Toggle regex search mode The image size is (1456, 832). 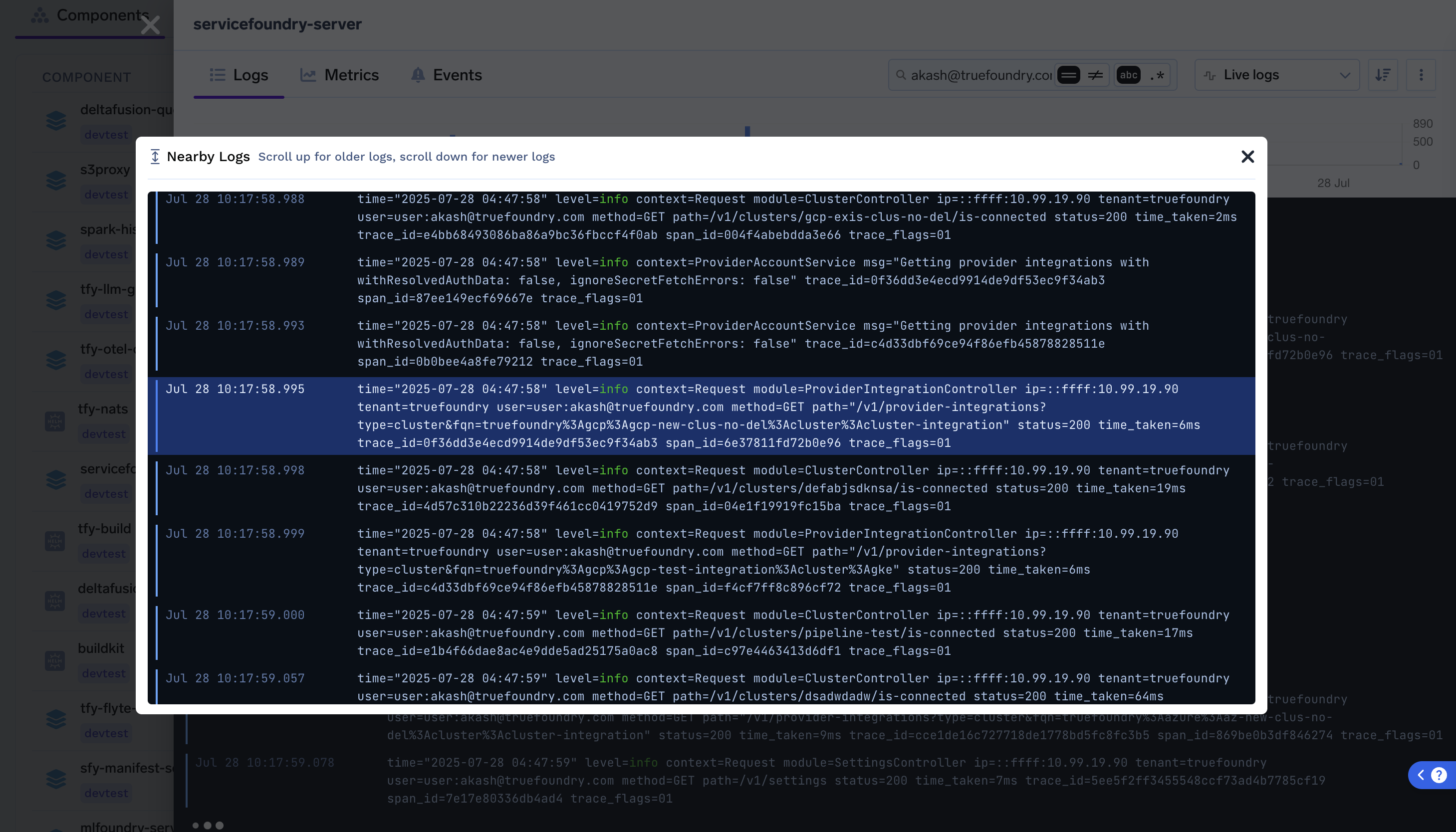(1157, 75)
